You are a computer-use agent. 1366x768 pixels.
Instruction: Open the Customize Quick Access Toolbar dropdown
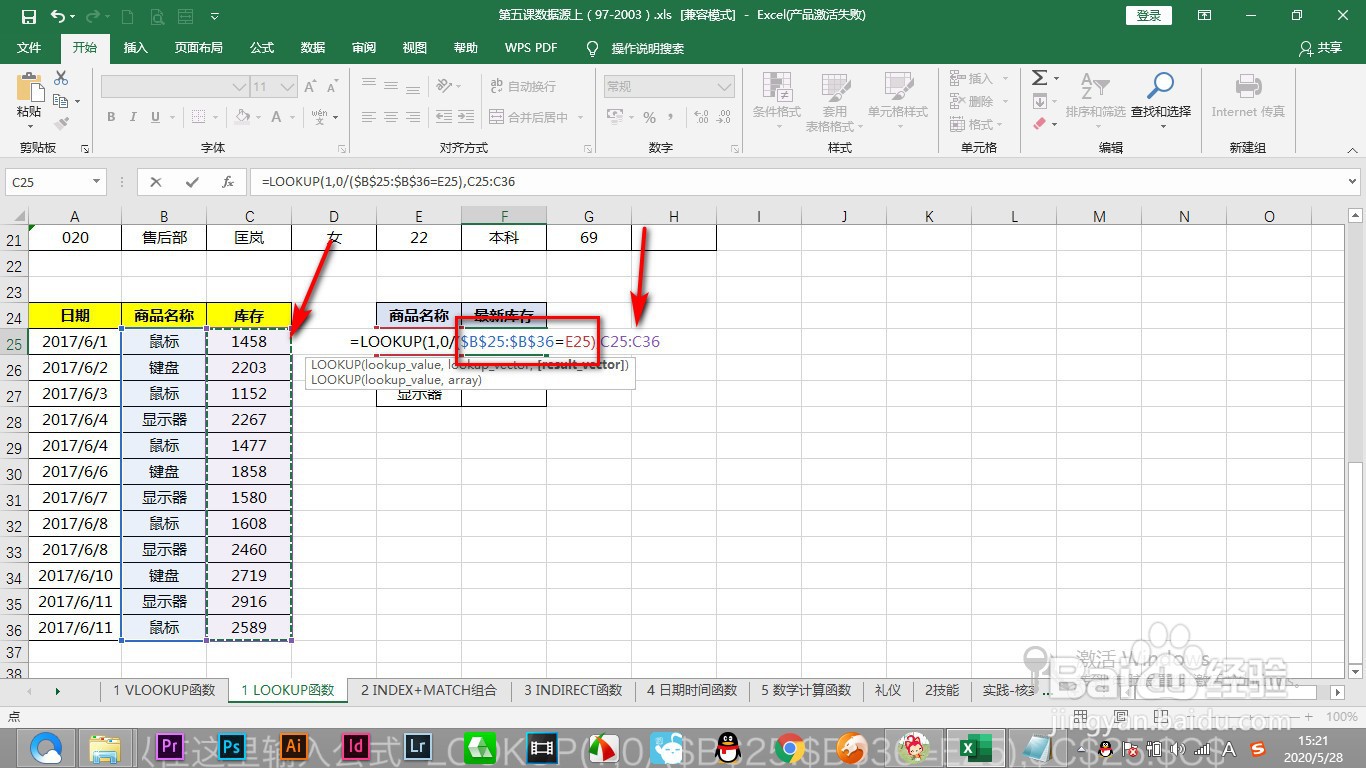[x=215, y=16]
